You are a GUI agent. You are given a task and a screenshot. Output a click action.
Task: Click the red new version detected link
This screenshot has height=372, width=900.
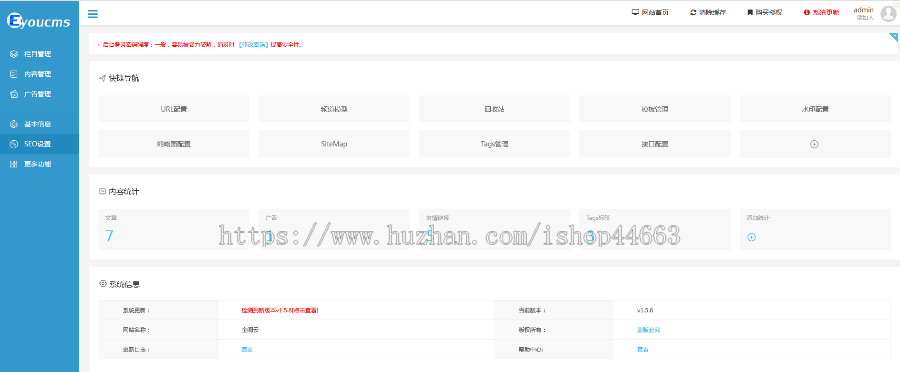coord(280,310)
